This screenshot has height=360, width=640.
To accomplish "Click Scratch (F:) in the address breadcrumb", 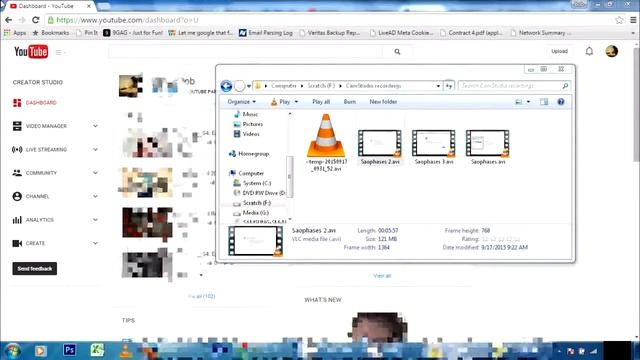I will pos(321,86).
